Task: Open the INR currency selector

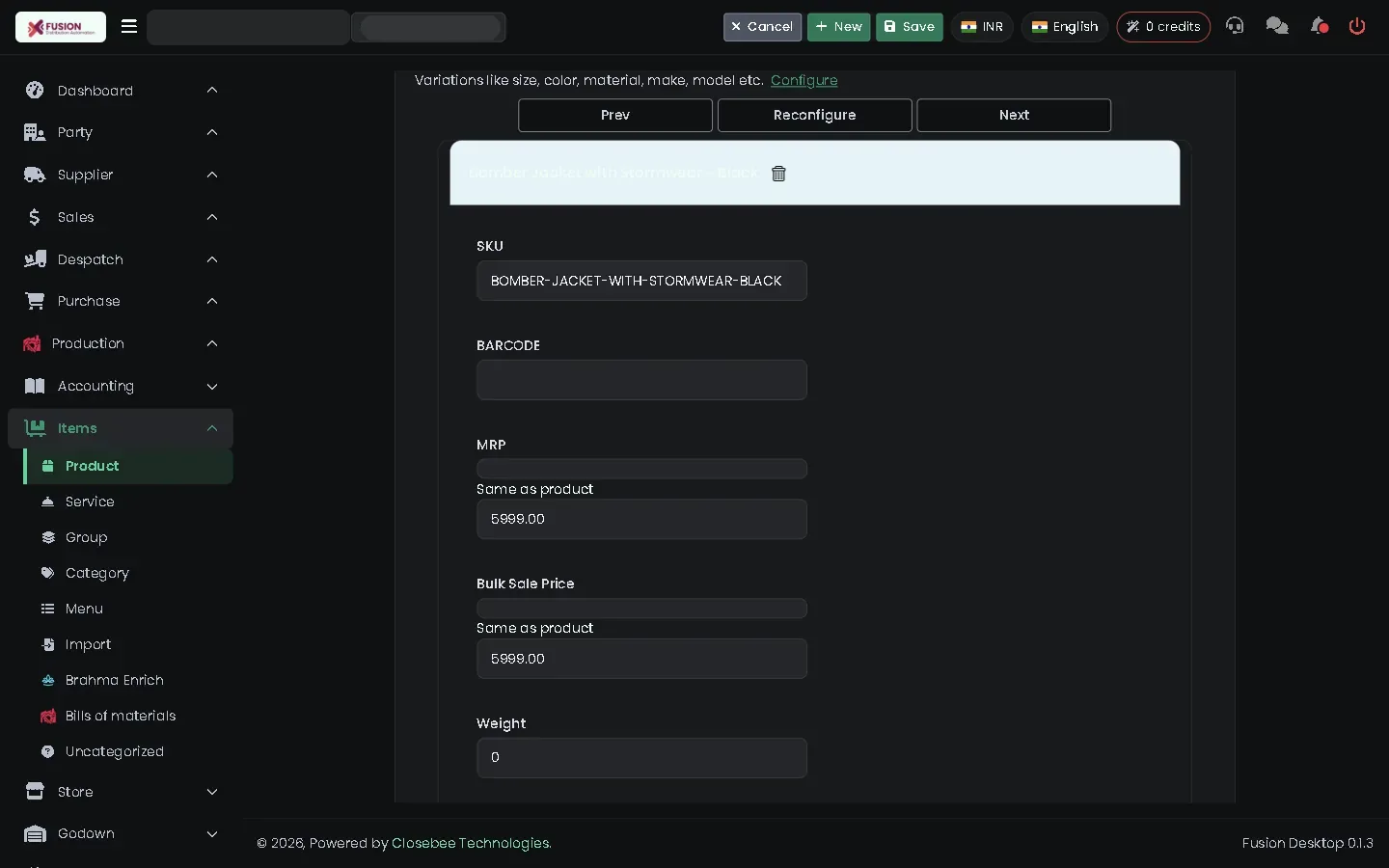Action: point(982,27)
